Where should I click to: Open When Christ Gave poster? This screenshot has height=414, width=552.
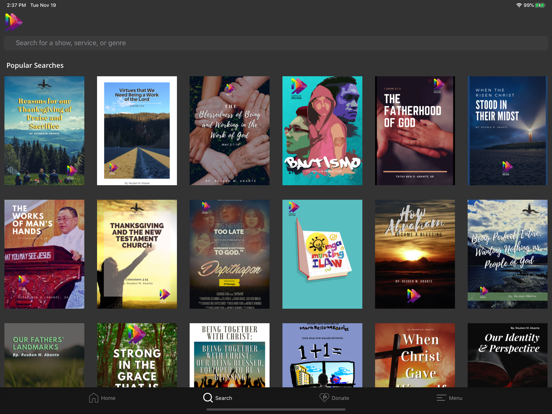click(415, 355)
